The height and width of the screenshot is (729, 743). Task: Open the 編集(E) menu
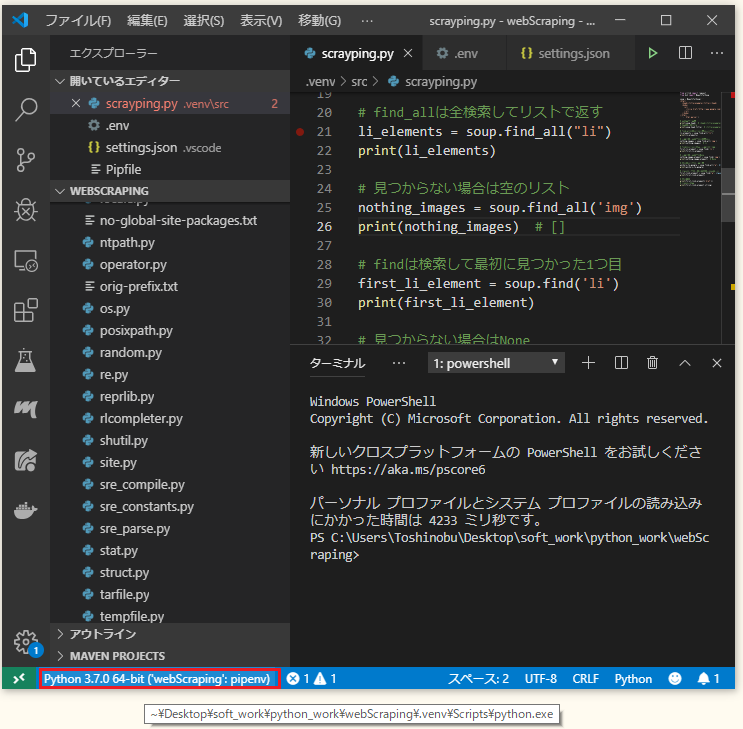tap(147, 21)
